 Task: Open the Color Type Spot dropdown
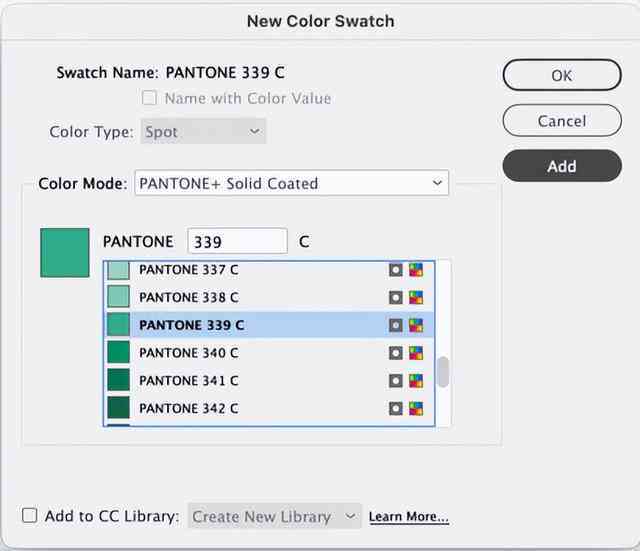coord(203,131)
